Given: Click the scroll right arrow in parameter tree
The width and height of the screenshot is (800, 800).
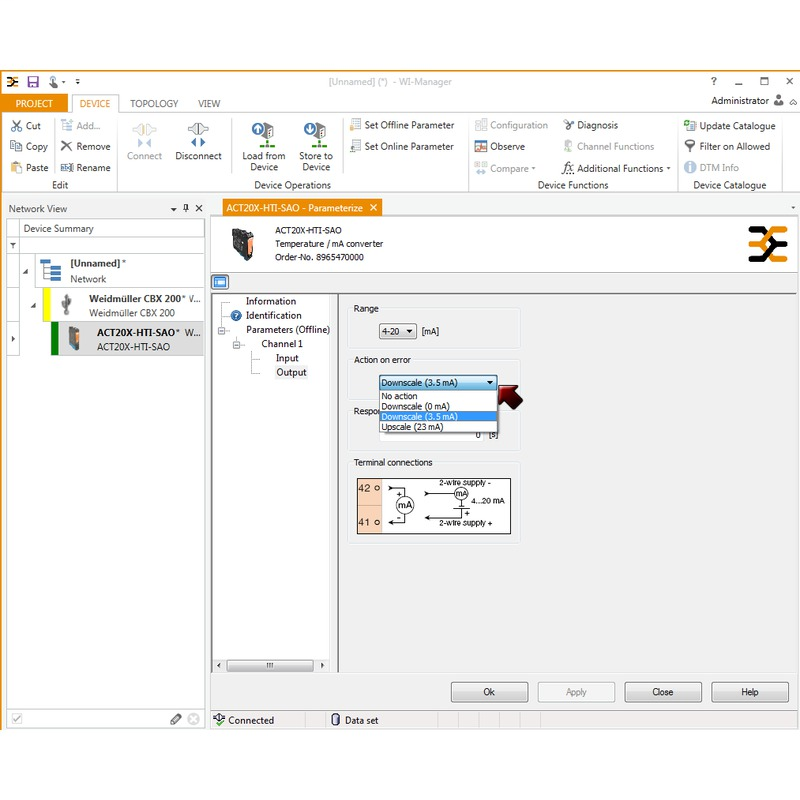Looking at the screenshot, I should click(x=322, y=665).
